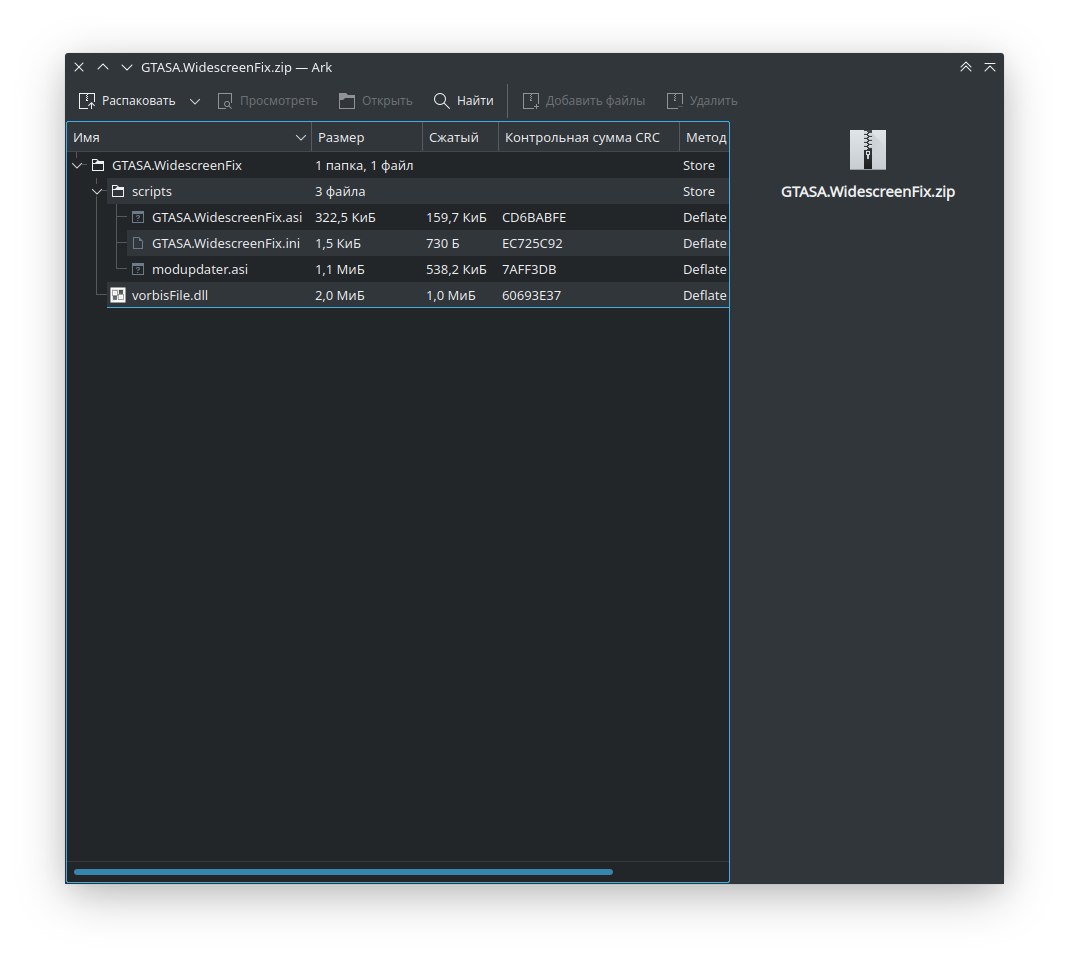The width and height of the screenshot is (1069, 961).
Task: Click the up-arrow window title button
Action: (103, 67)
